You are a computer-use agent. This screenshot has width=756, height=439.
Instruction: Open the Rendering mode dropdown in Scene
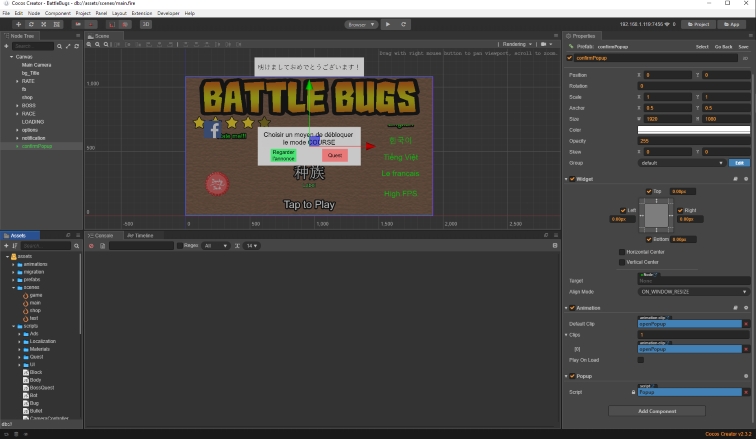coord(517,44)
